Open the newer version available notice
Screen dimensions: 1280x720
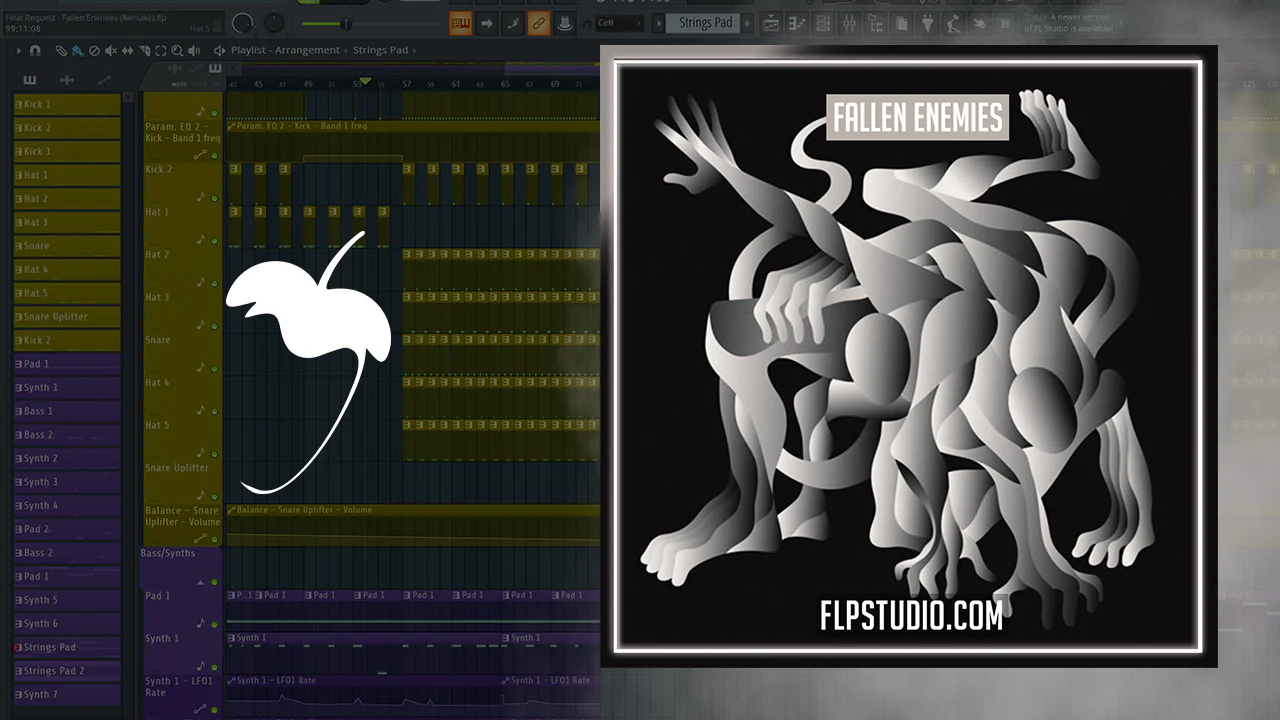[1067, 23]
